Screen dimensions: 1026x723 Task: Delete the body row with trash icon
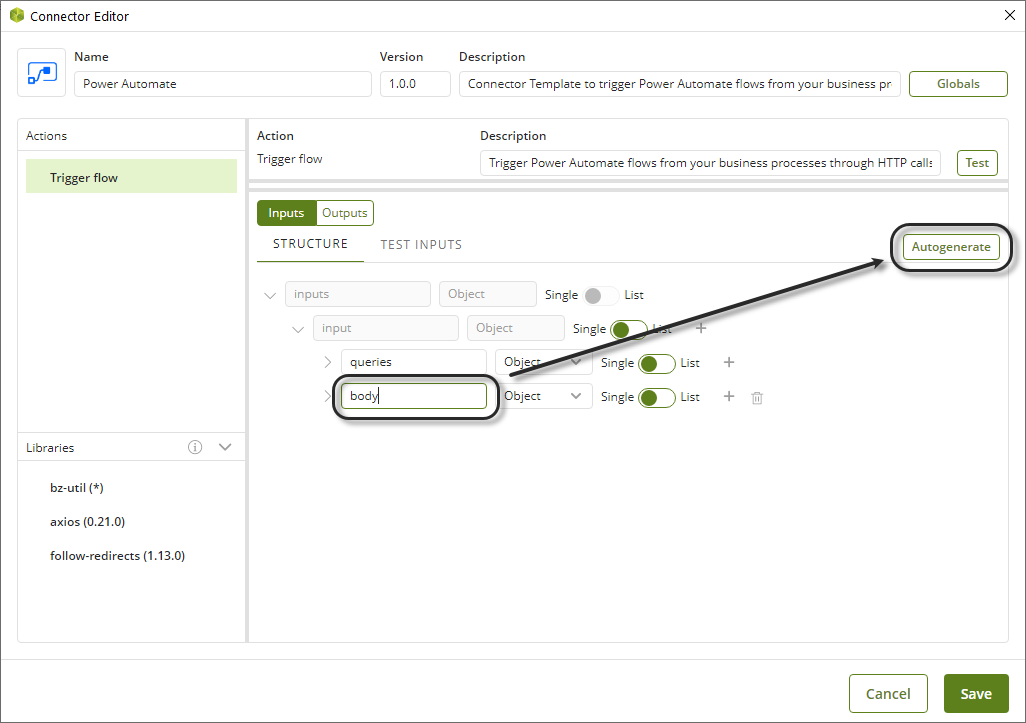pyautogui.click(x=757, y=397)
